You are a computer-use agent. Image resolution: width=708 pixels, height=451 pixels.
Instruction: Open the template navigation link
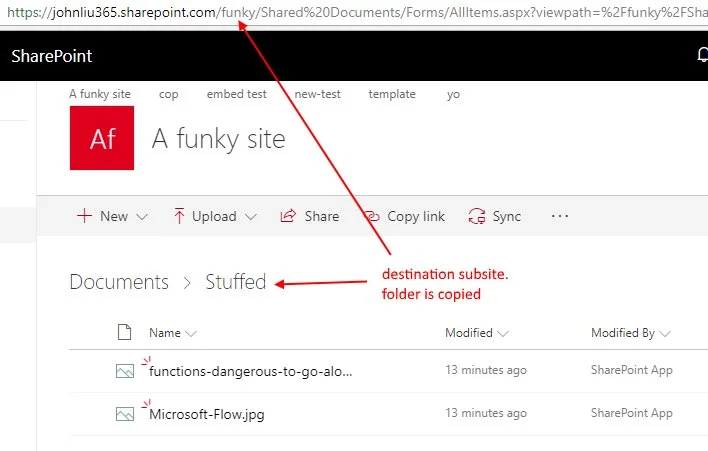click(x=392, y=94)
